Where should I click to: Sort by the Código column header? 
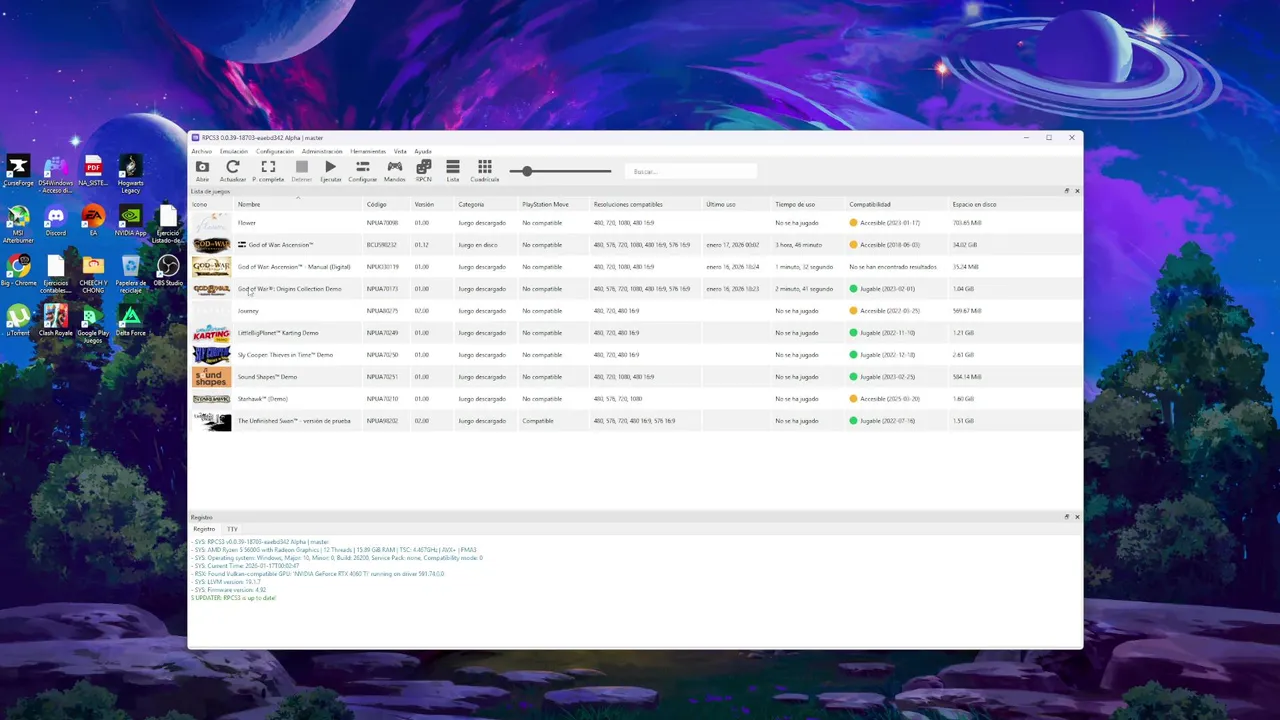tap(387, 204)
